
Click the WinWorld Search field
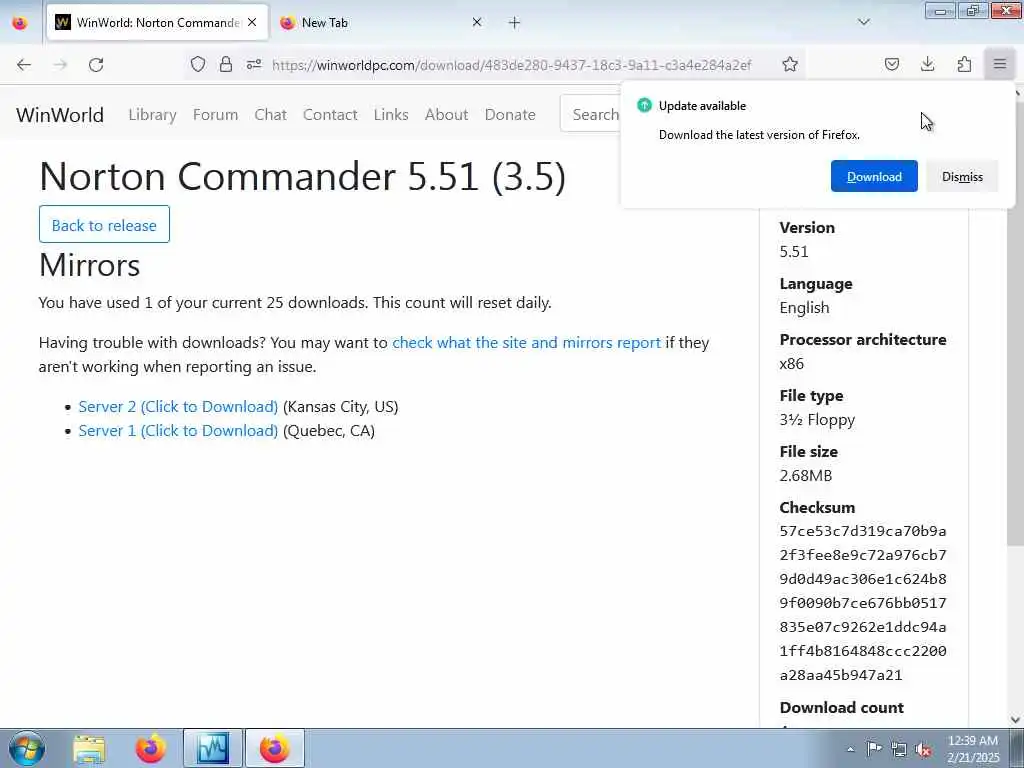pyautogui.click(x=591, y=114)
